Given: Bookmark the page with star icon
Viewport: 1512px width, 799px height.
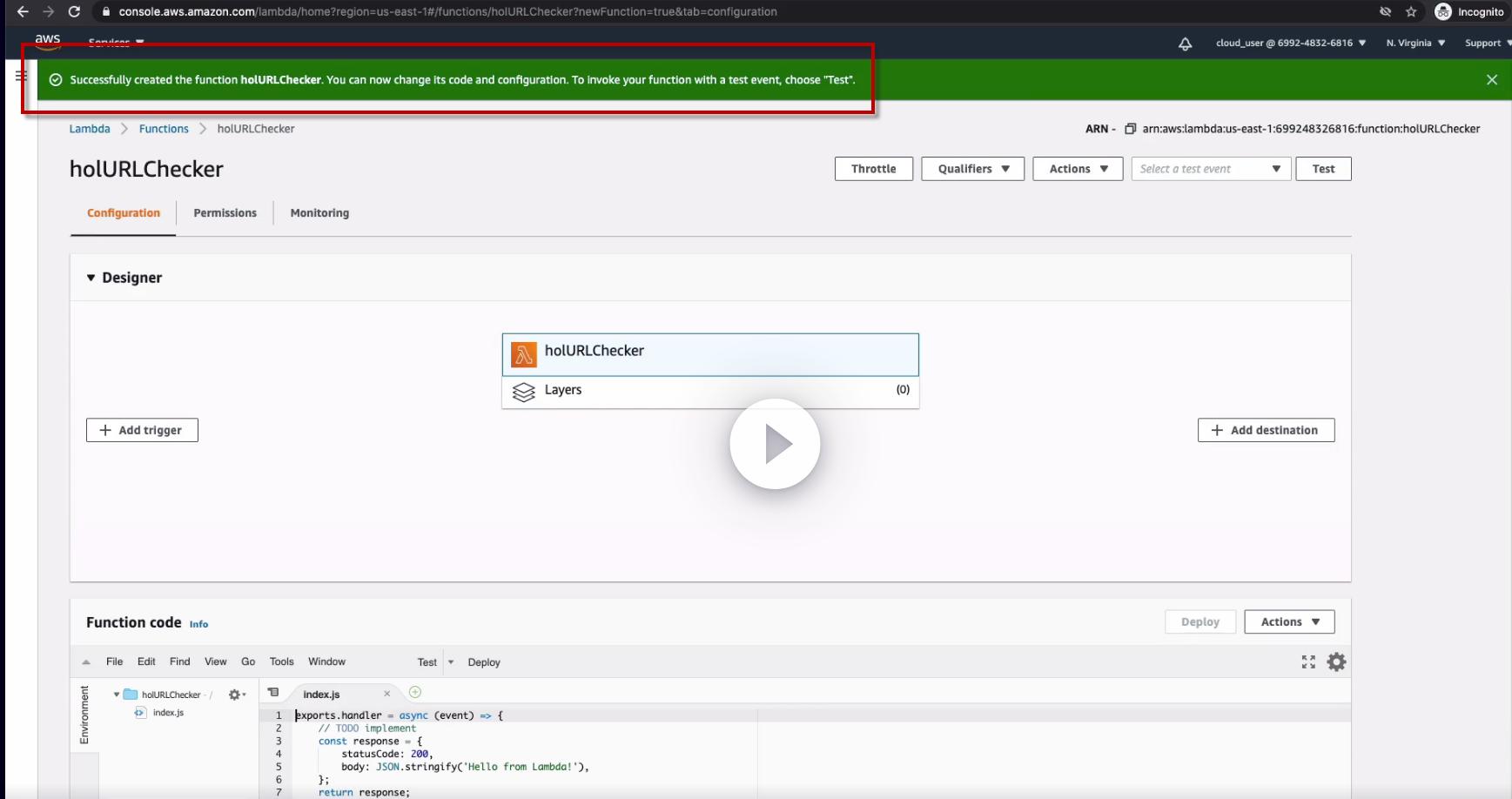Looking at the screenshot, I should [x=1411, y=12].
